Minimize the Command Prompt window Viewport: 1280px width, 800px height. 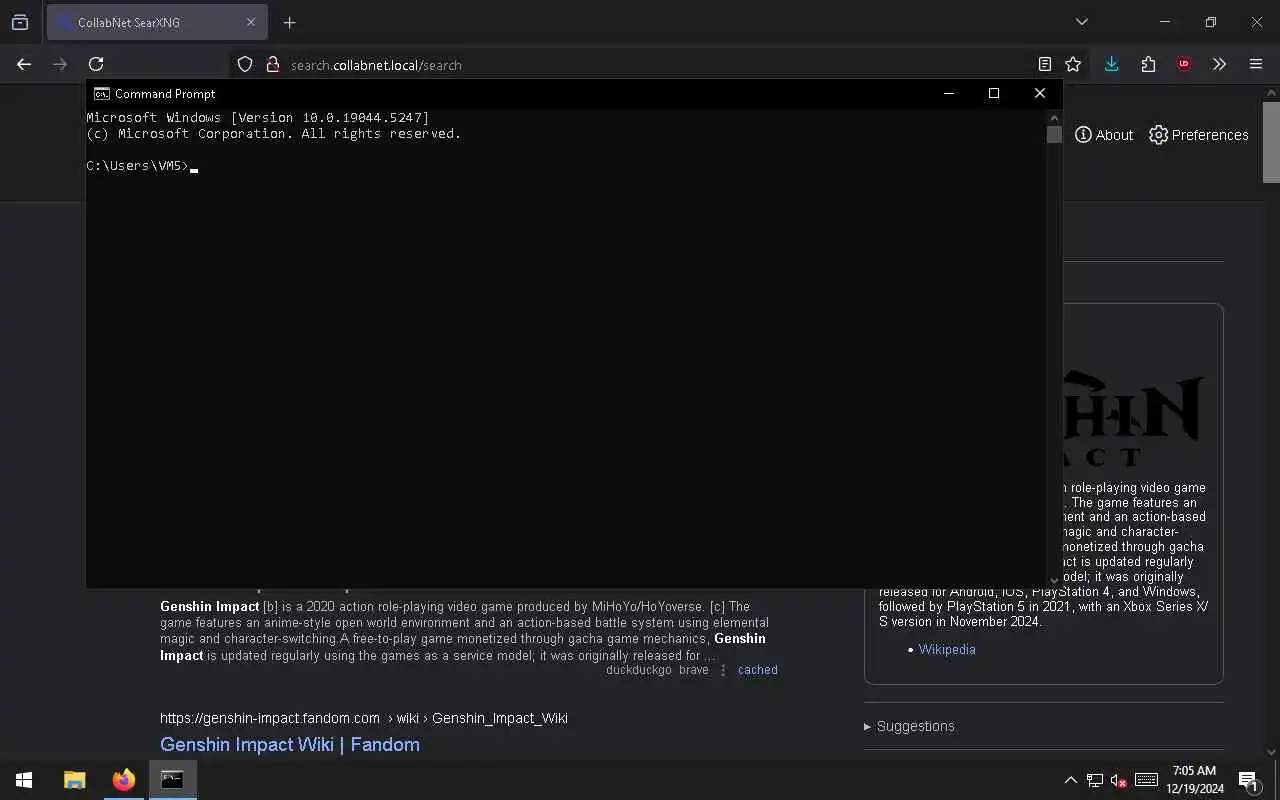[948, 93]
